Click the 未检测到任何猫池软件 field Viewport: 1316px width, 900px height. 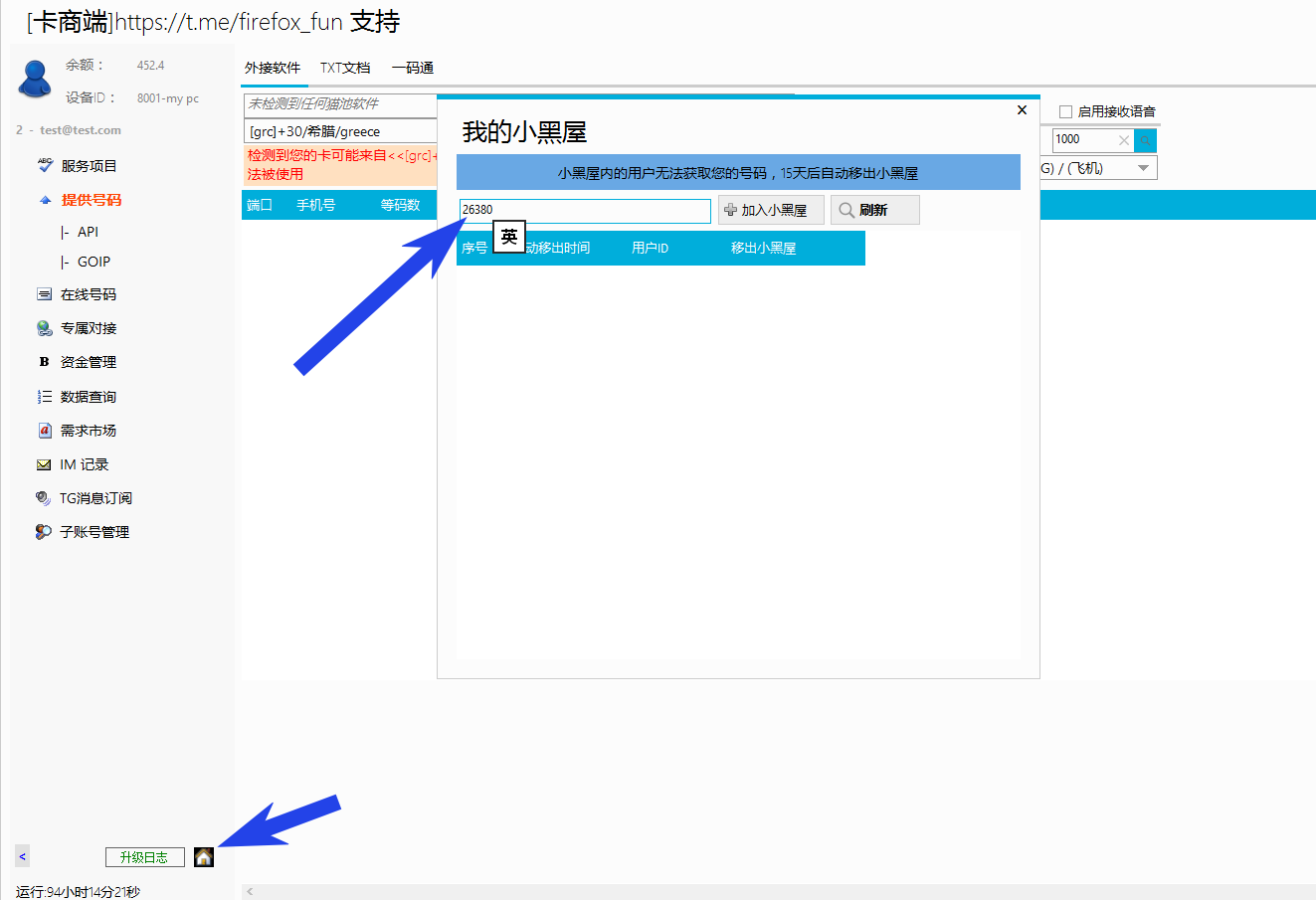(x=340, y=104)
